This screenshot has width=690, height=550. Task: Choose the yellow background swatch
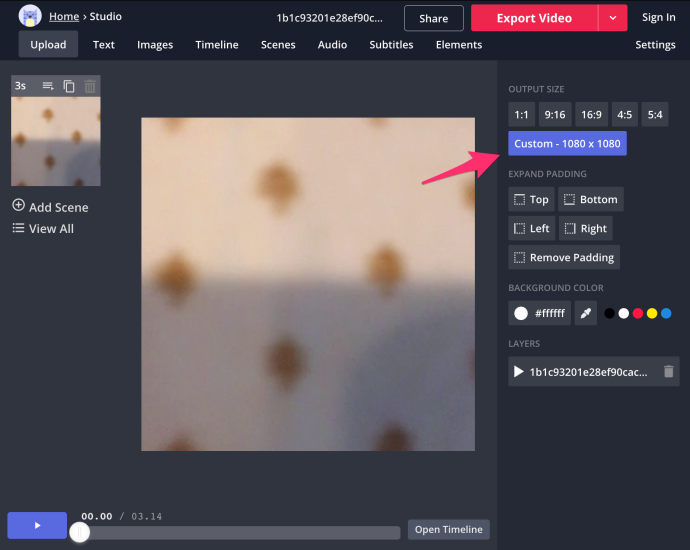pos(652,313)
